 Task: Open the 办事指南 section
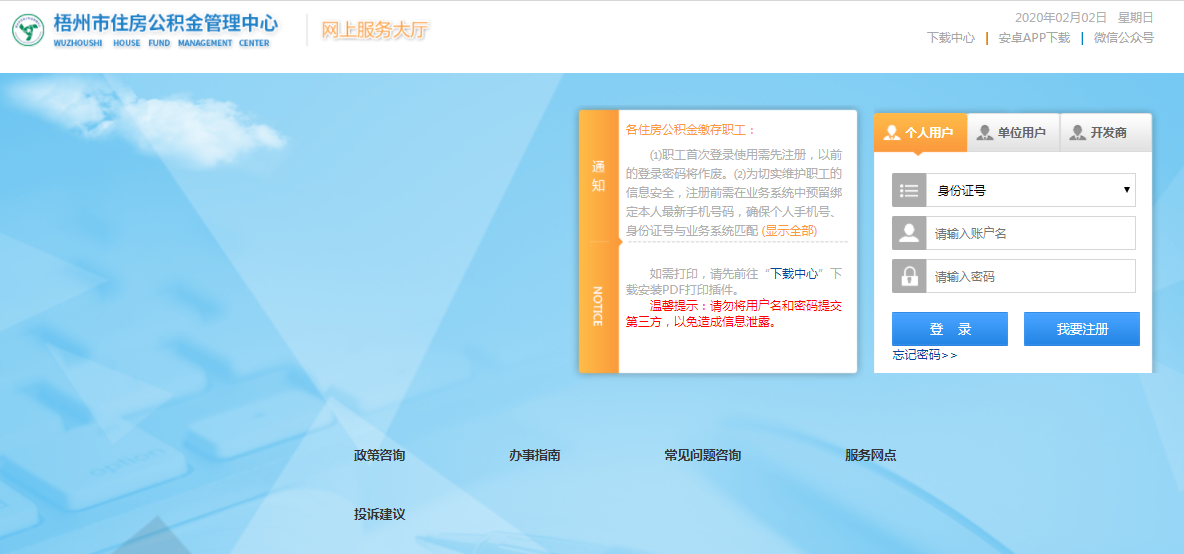tap(535, 455)
